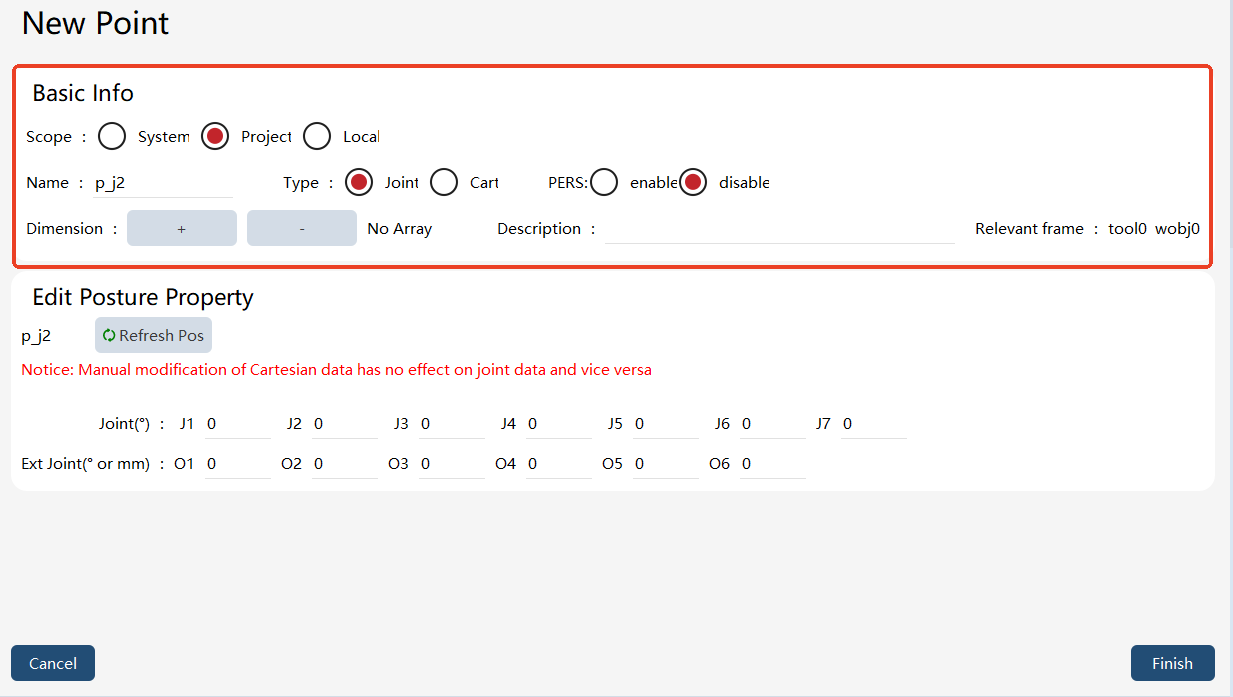Click the New Point title

click(96, 23)
